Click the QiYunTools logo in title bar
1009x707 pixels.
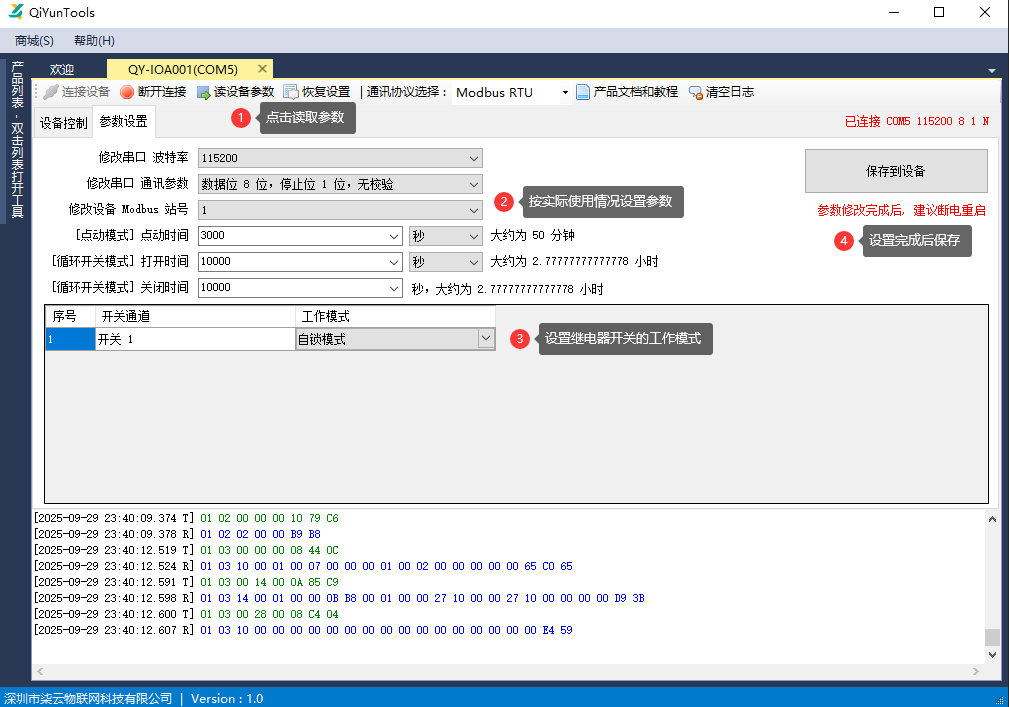point(16,12)
